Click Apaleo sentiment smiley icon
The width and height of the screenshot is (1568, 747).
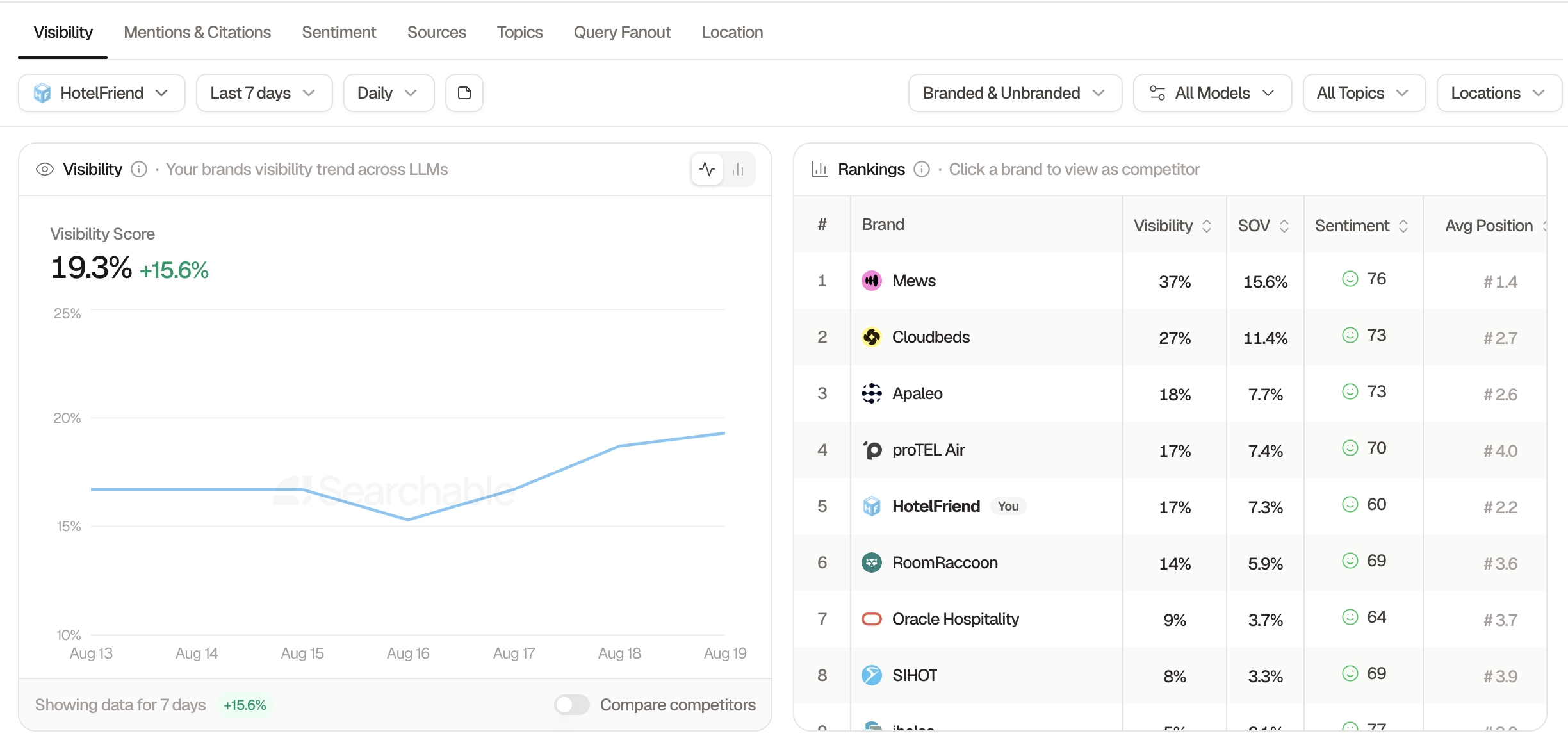tap(1350, 391)
